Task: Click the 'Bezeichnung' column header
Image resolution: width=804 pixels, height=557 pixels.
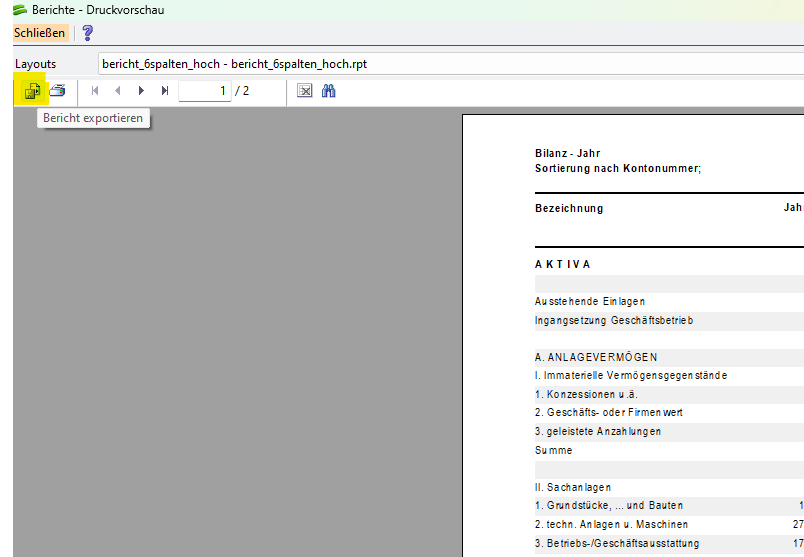Action: click(x=569, y=209)
